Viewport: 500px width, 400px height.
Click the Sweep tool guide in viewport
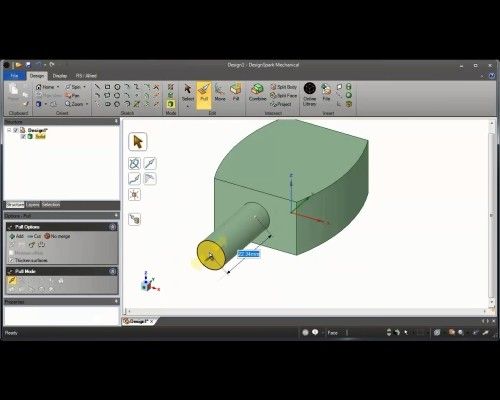click(x=134, y=179)
